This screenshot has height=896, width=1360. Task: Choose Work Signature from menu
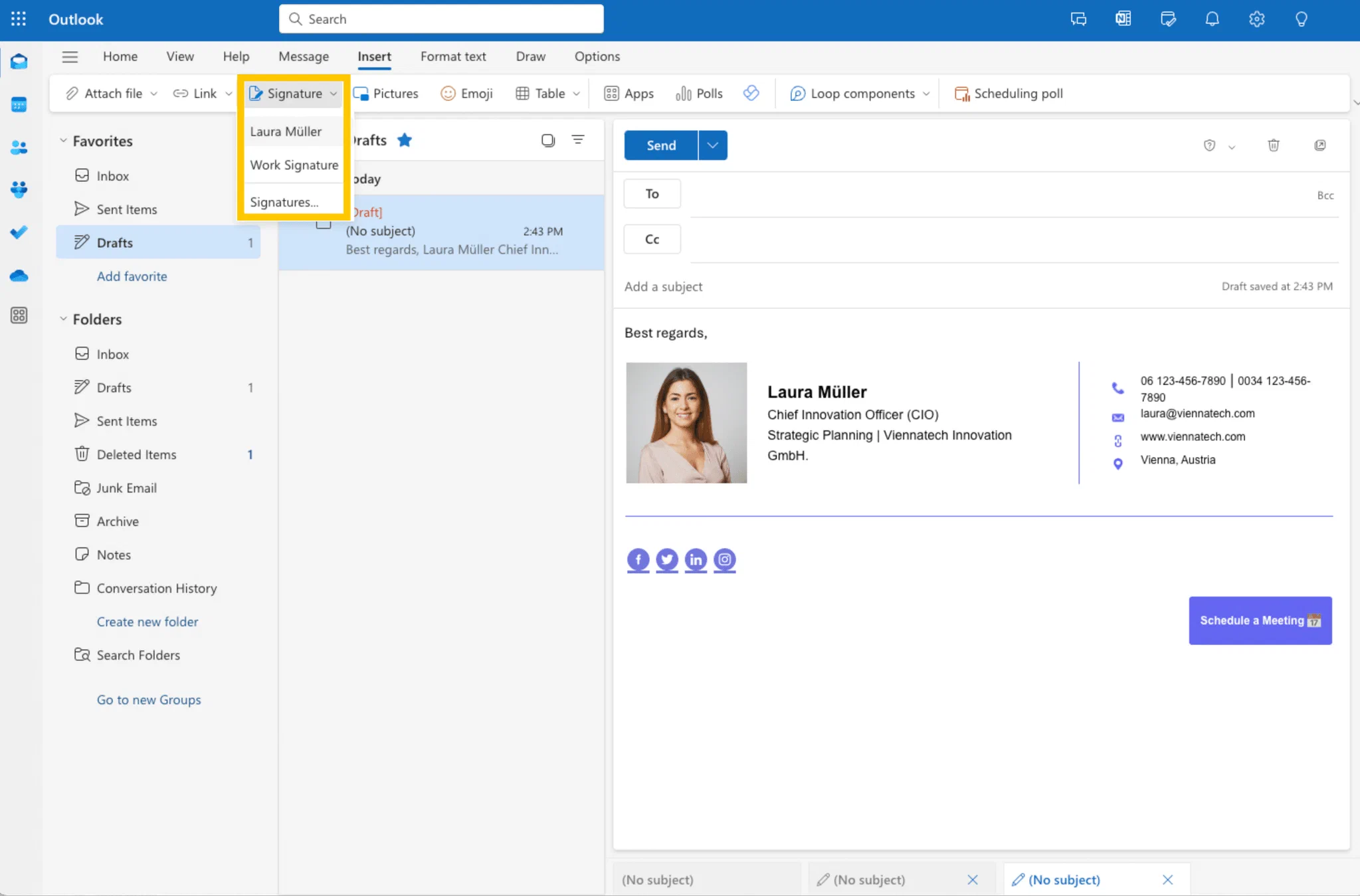tap(294, 165)
